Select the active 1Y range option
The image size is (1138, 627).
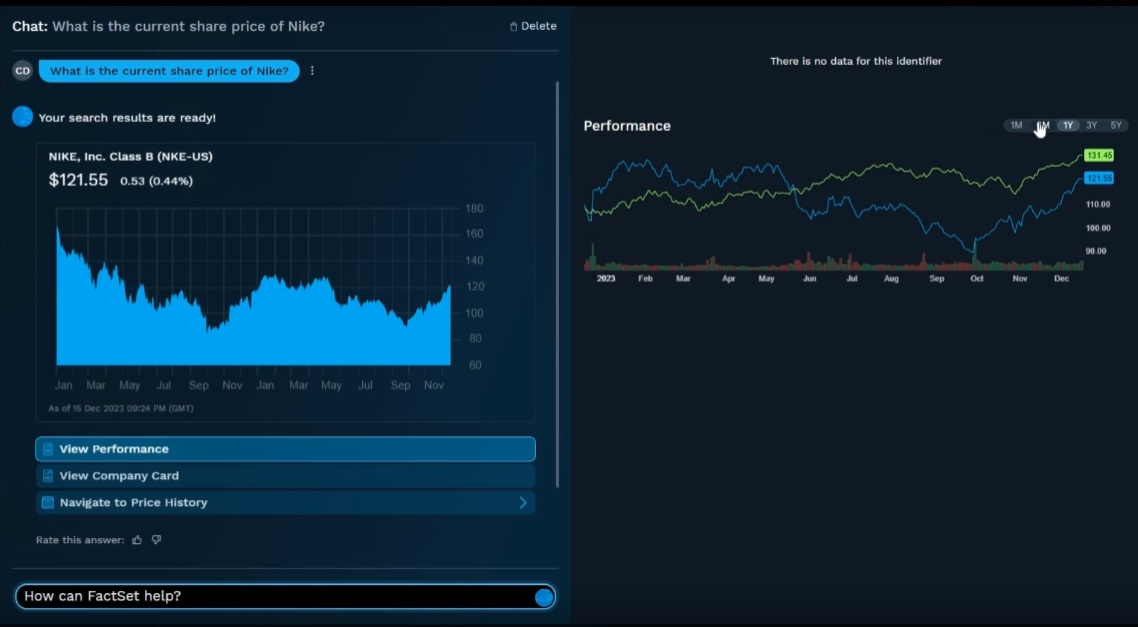(x=1068, y=125)
